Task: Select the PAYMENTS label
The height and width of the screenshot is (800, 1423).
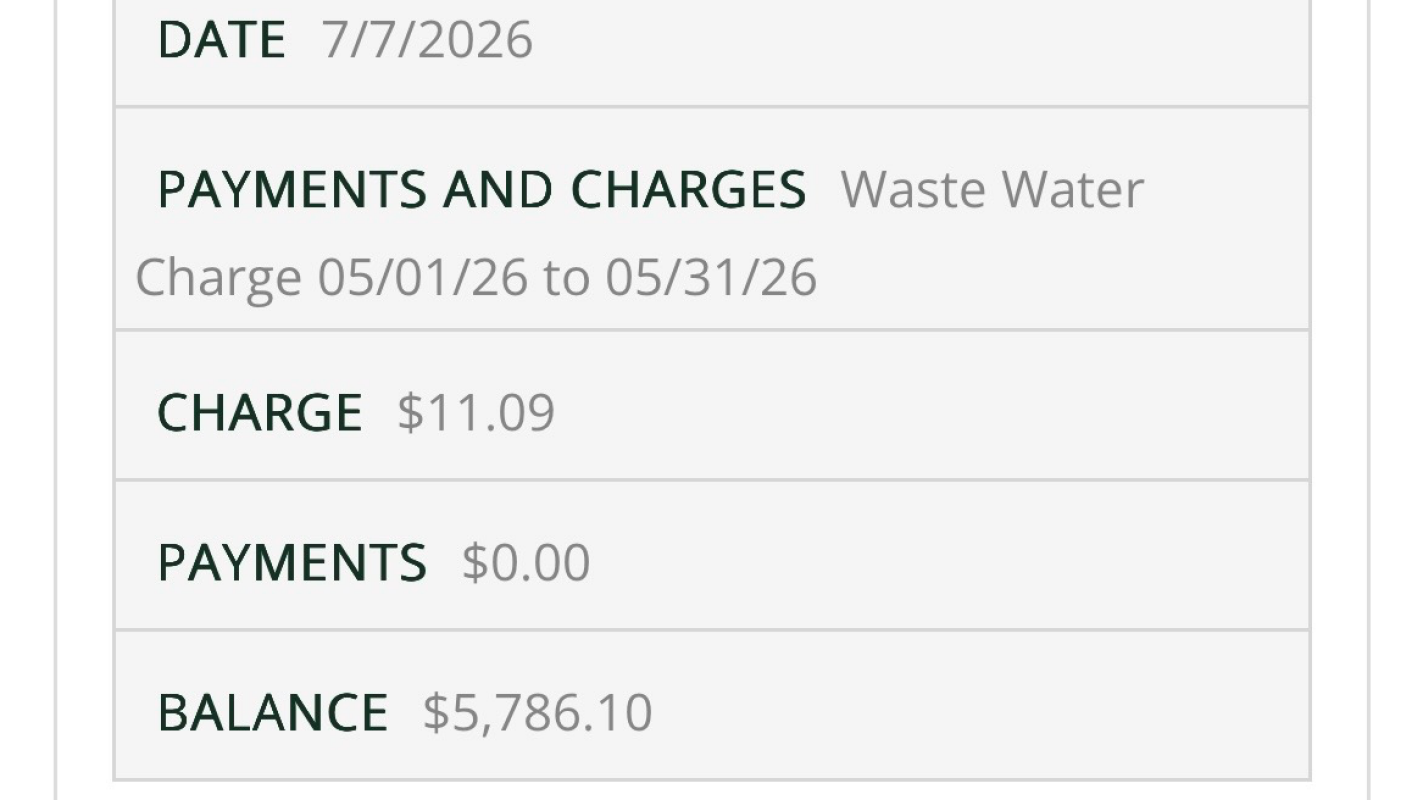Action: pyautogui.click(x=292, y=562)
